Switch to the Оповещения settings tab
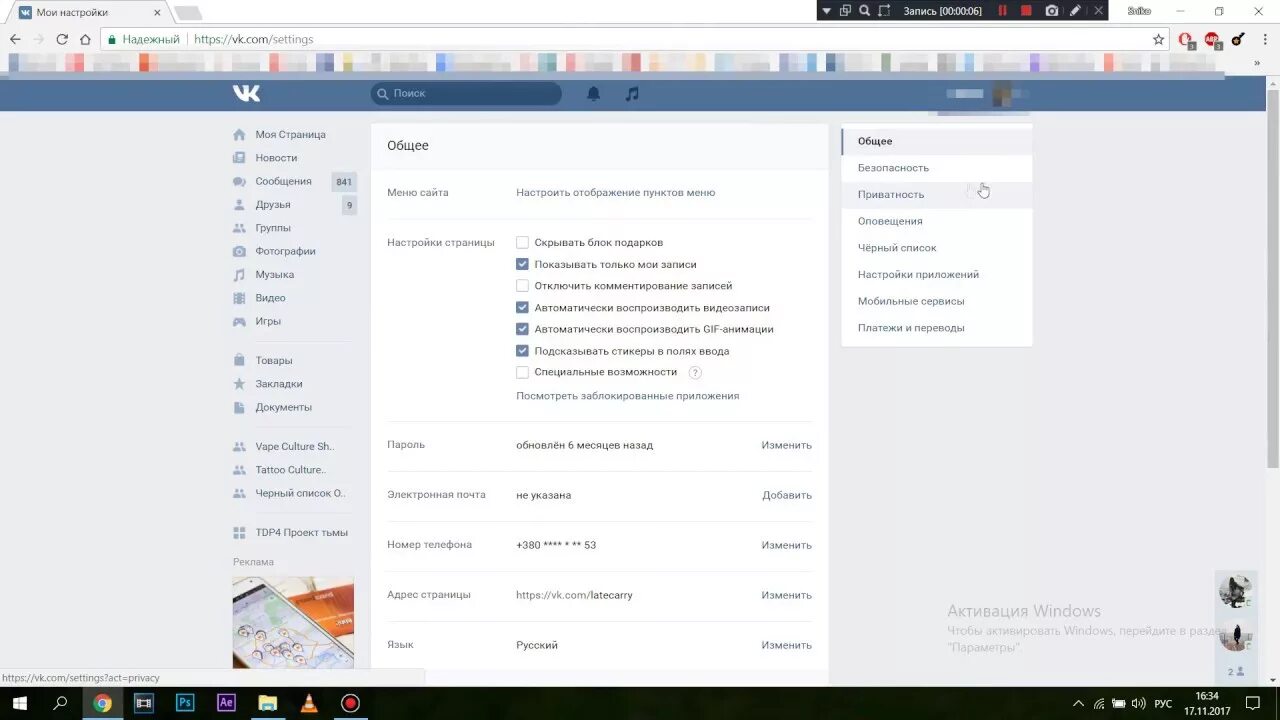1280x720 pixels. click(937, 221)
